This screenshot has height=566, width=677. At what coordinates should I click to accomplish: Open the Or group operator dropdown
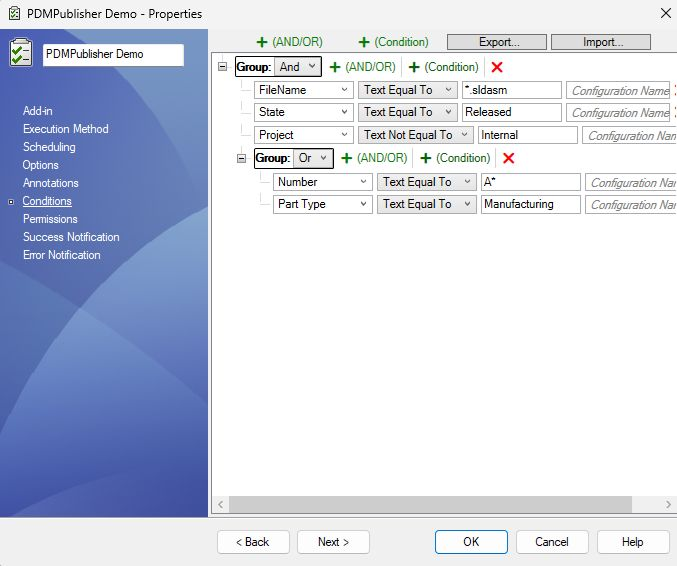313,158
